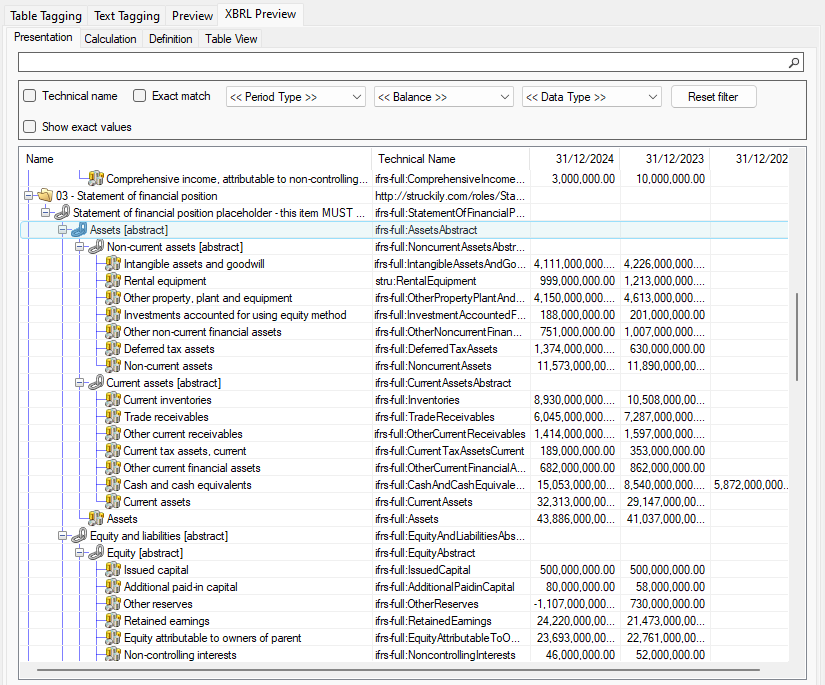Click the Non-controlling interests item icon
The image size is (825, 685).
coord(113,655)
